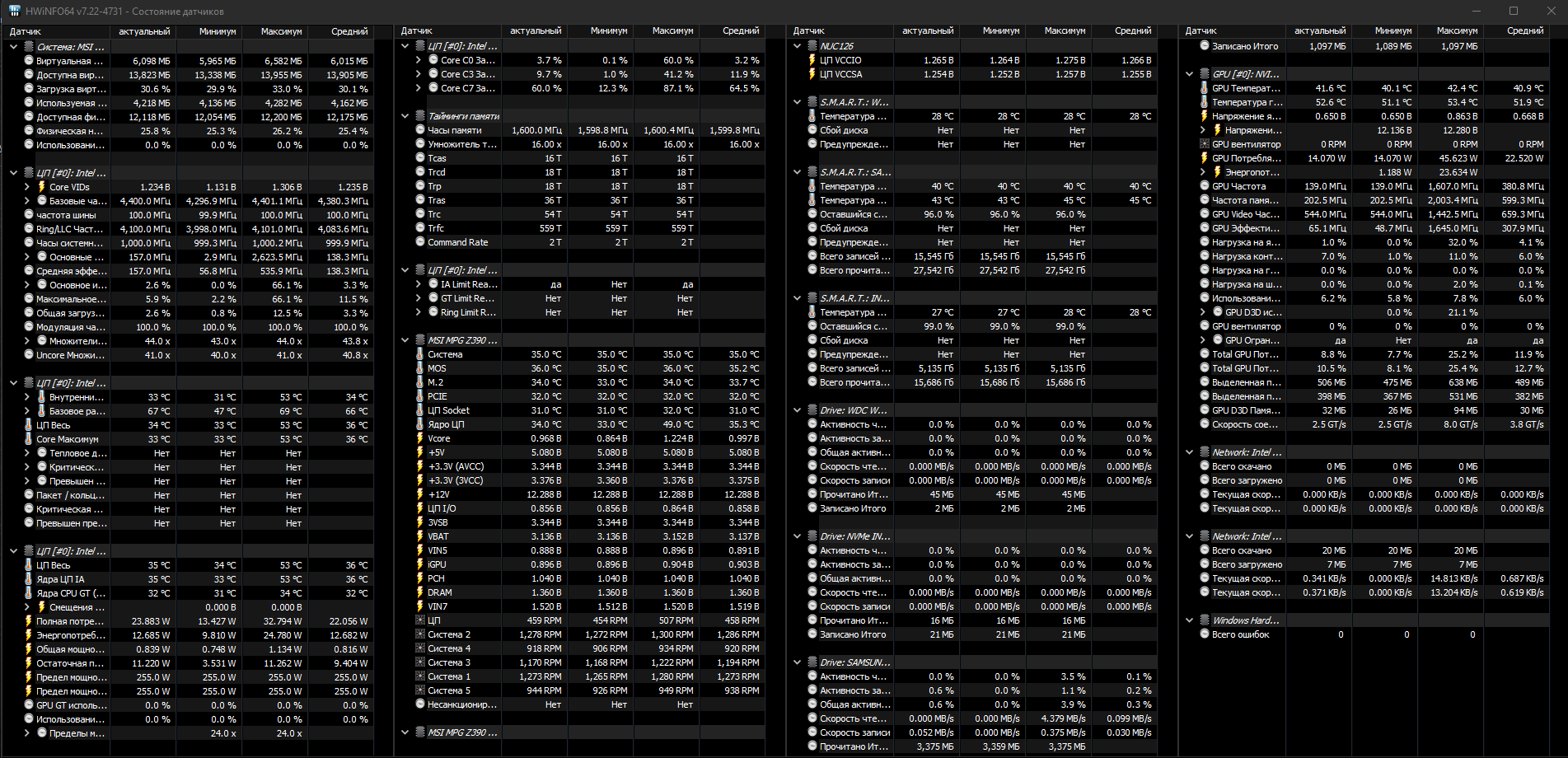
Task: Click the drive icon of Drive: SAMSUNG group
Action: 812,662
